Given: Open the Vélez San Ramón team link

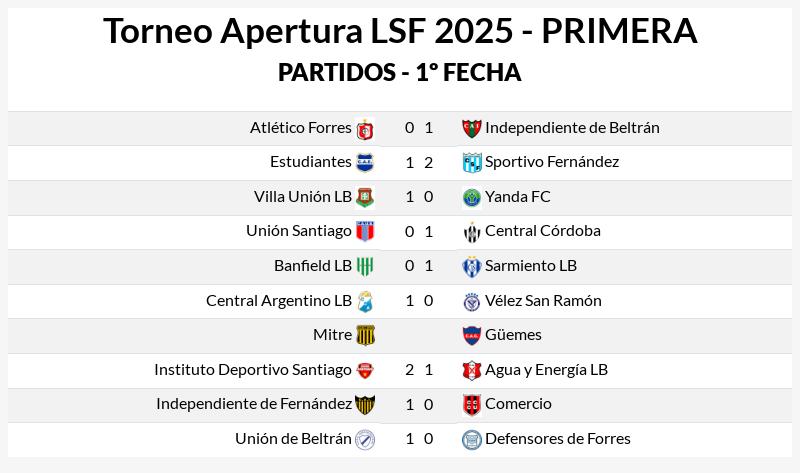Looking at the screenshot, I should (x=543, y=301).
